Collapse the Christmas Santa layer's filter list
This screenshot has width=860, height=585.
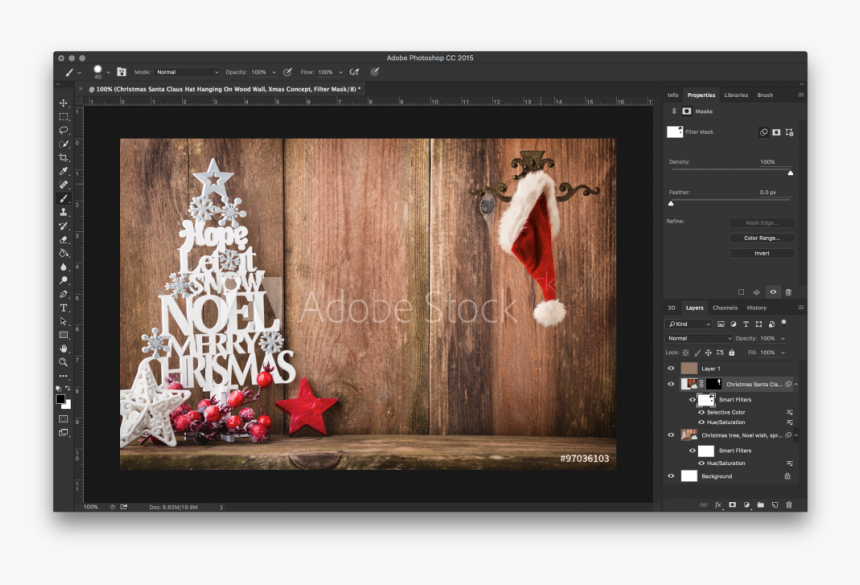(x=796, y=384)
